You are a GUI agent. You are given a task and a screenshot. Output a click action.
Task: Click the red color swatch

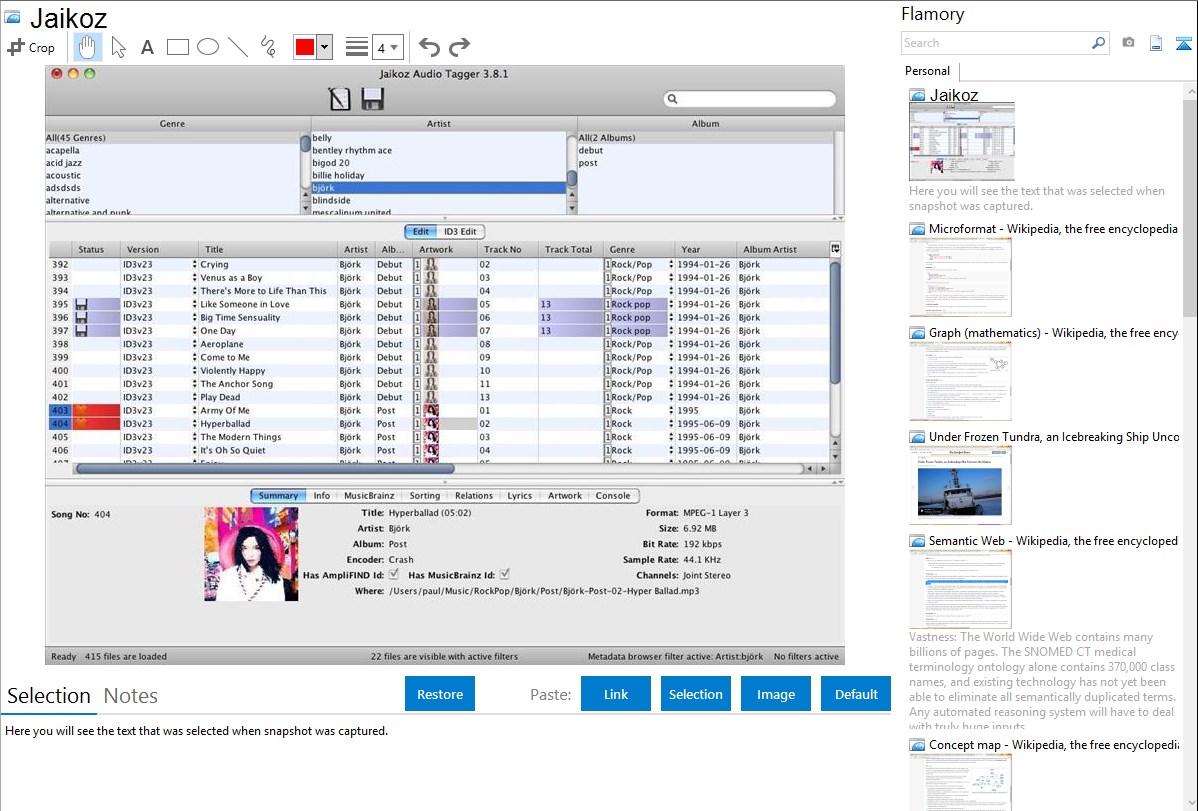point(305,47)
